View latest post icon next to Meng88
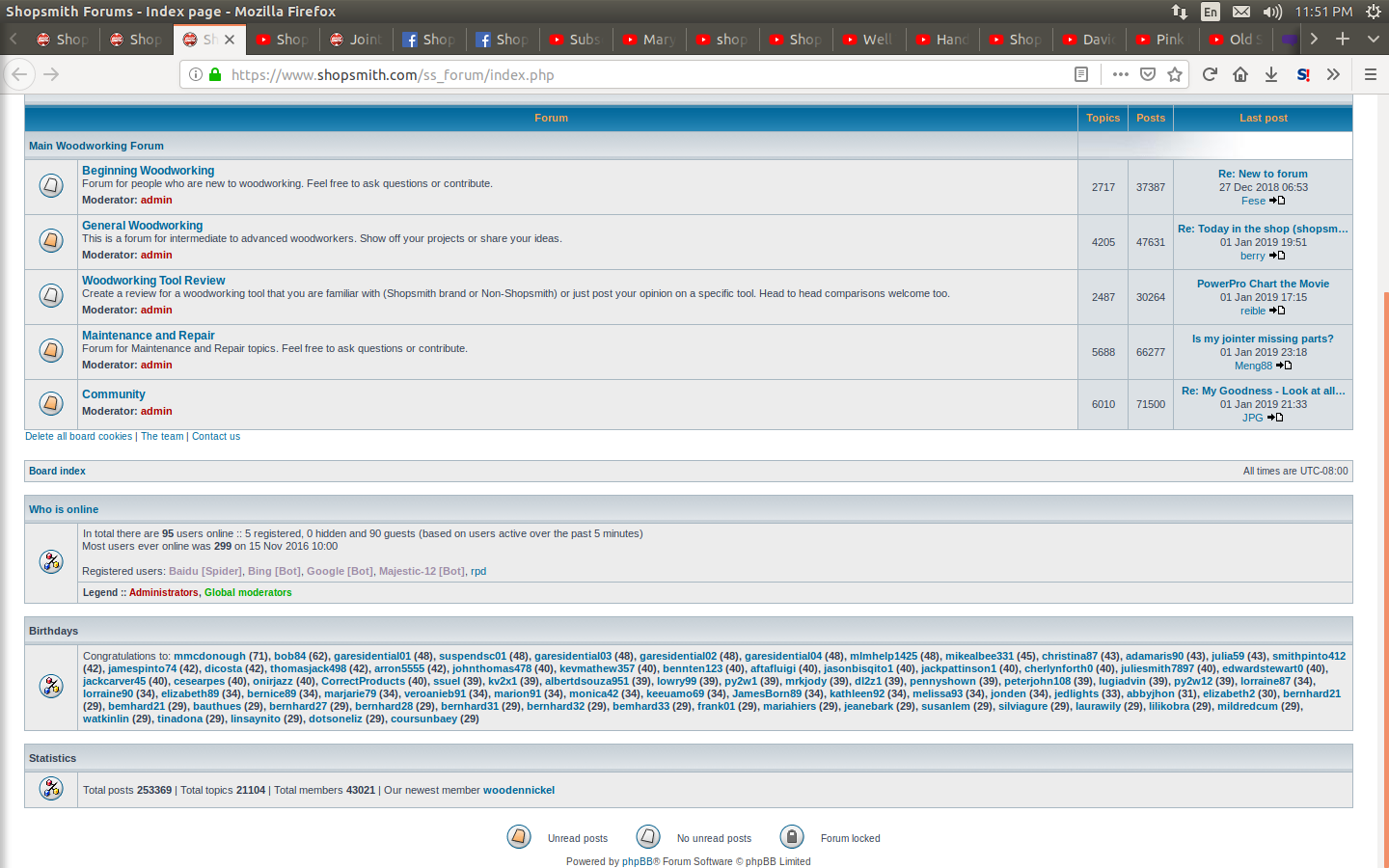The height and width of the screenshot is (868, 1389). pos(1284,366)
